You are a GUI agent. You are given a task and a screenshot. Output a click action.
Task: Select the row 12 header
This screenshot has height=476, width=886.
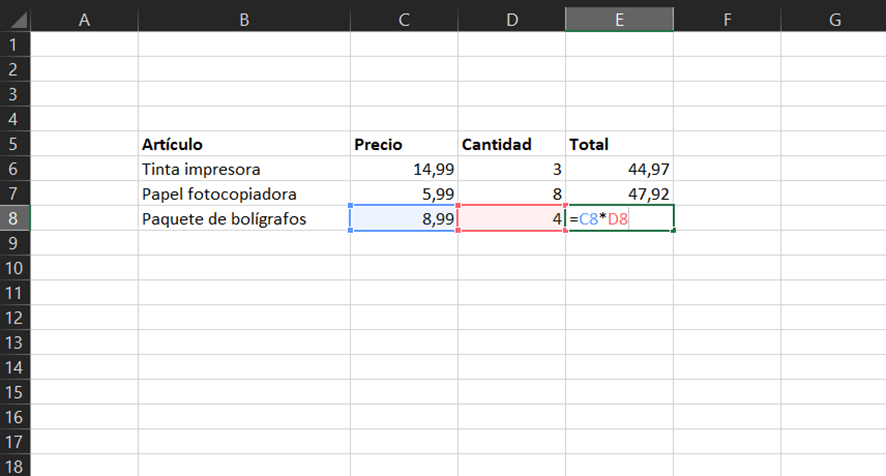tap(15, 317)
